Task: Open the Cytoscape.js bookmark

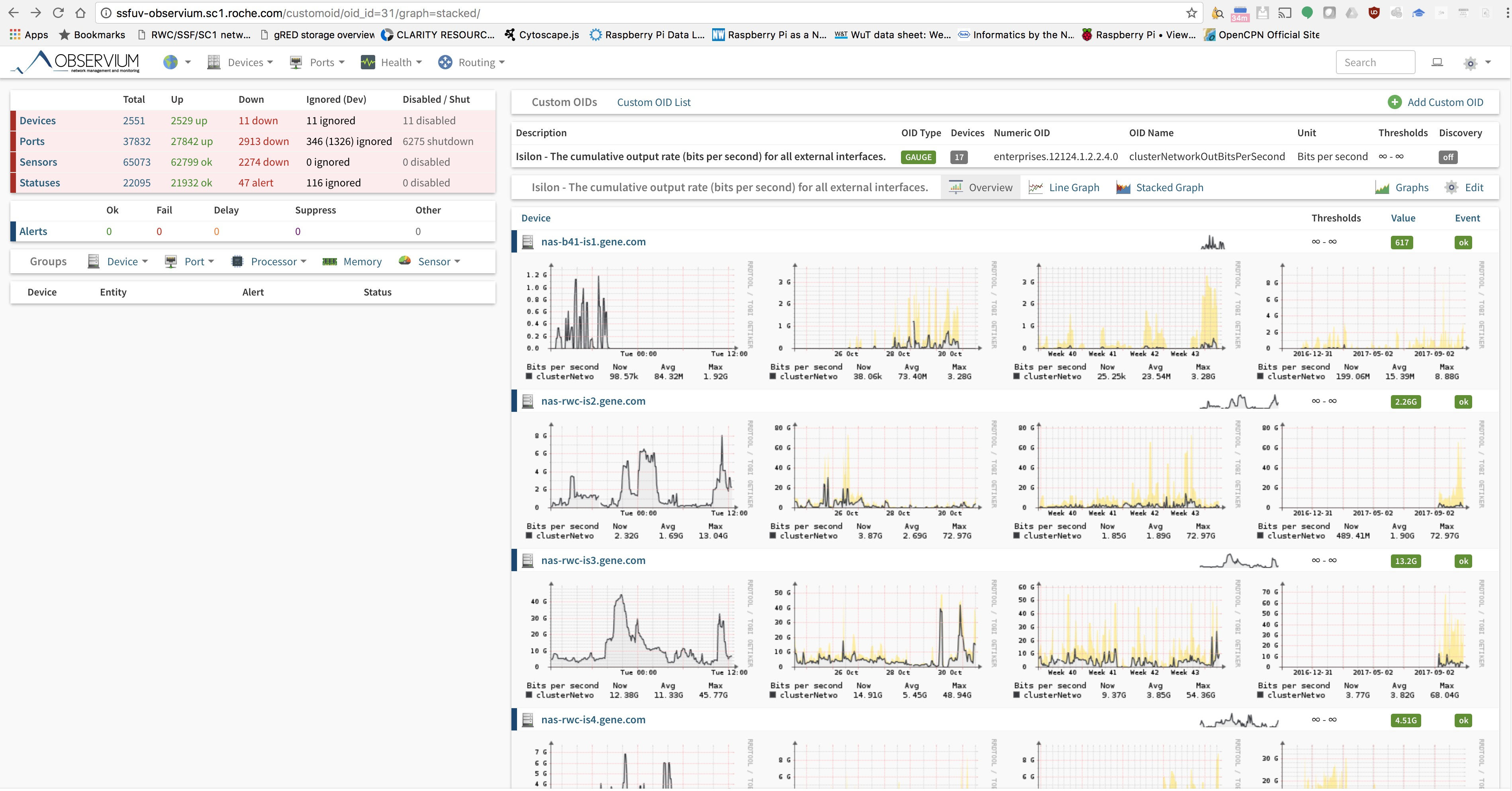Action: [541, 35]
